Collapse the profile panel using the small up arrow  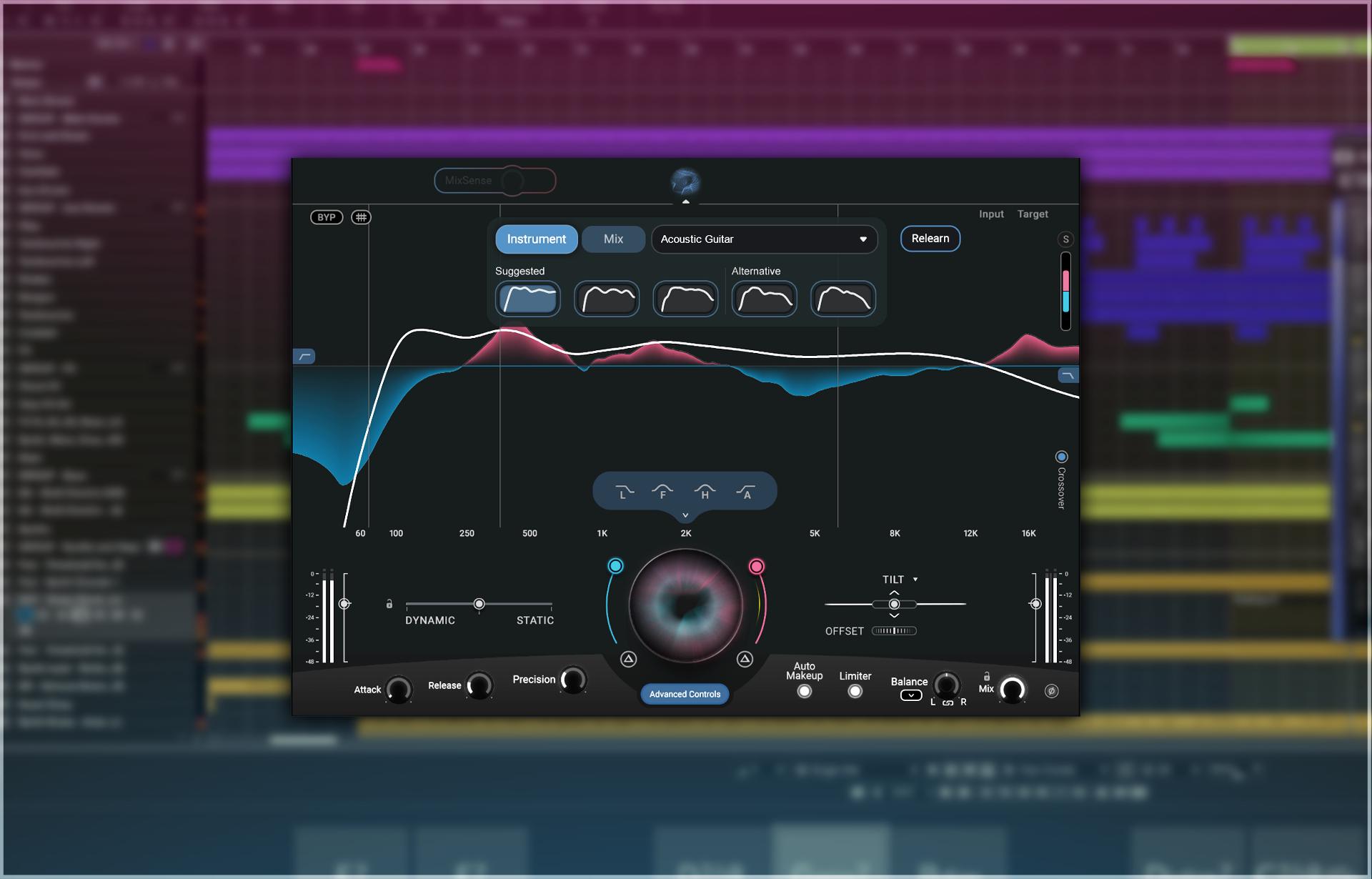685,202
